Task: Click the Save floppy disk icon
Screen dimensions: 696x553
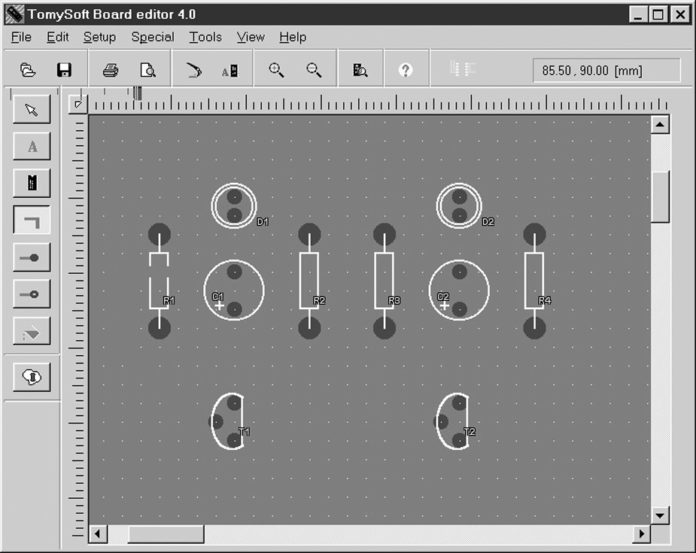Action: pyautogui.click(x=64, y=70)
